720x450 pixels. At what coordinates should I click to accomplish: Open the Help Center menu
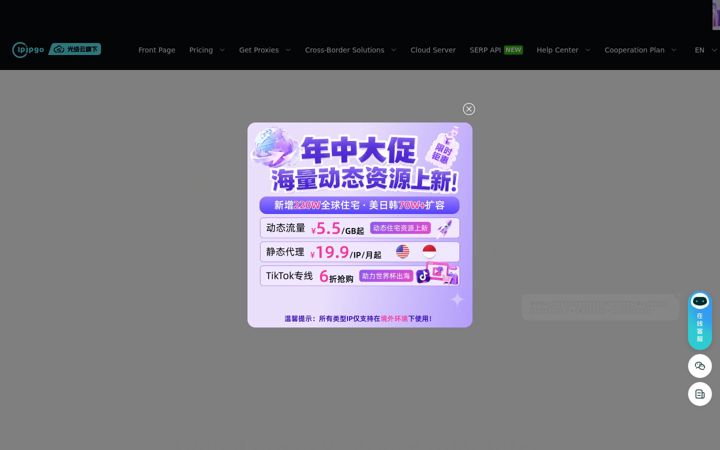click(557, 50)
